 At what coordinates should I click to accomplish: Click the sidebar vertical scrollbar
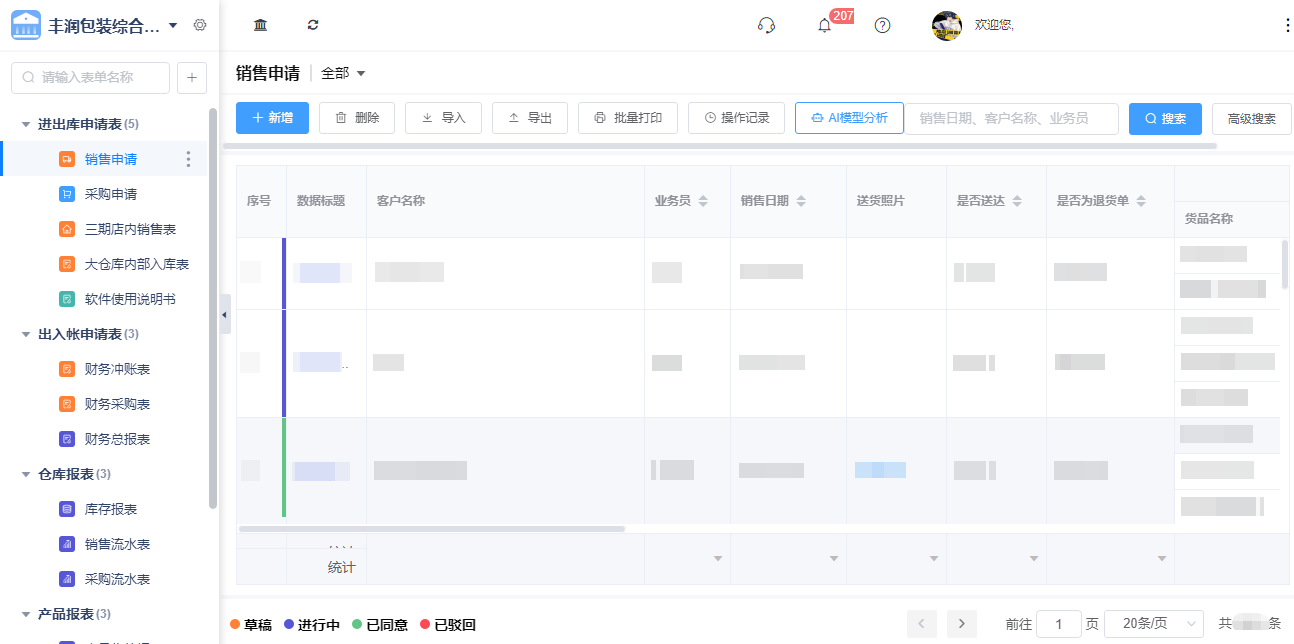(x=213, y=308)
